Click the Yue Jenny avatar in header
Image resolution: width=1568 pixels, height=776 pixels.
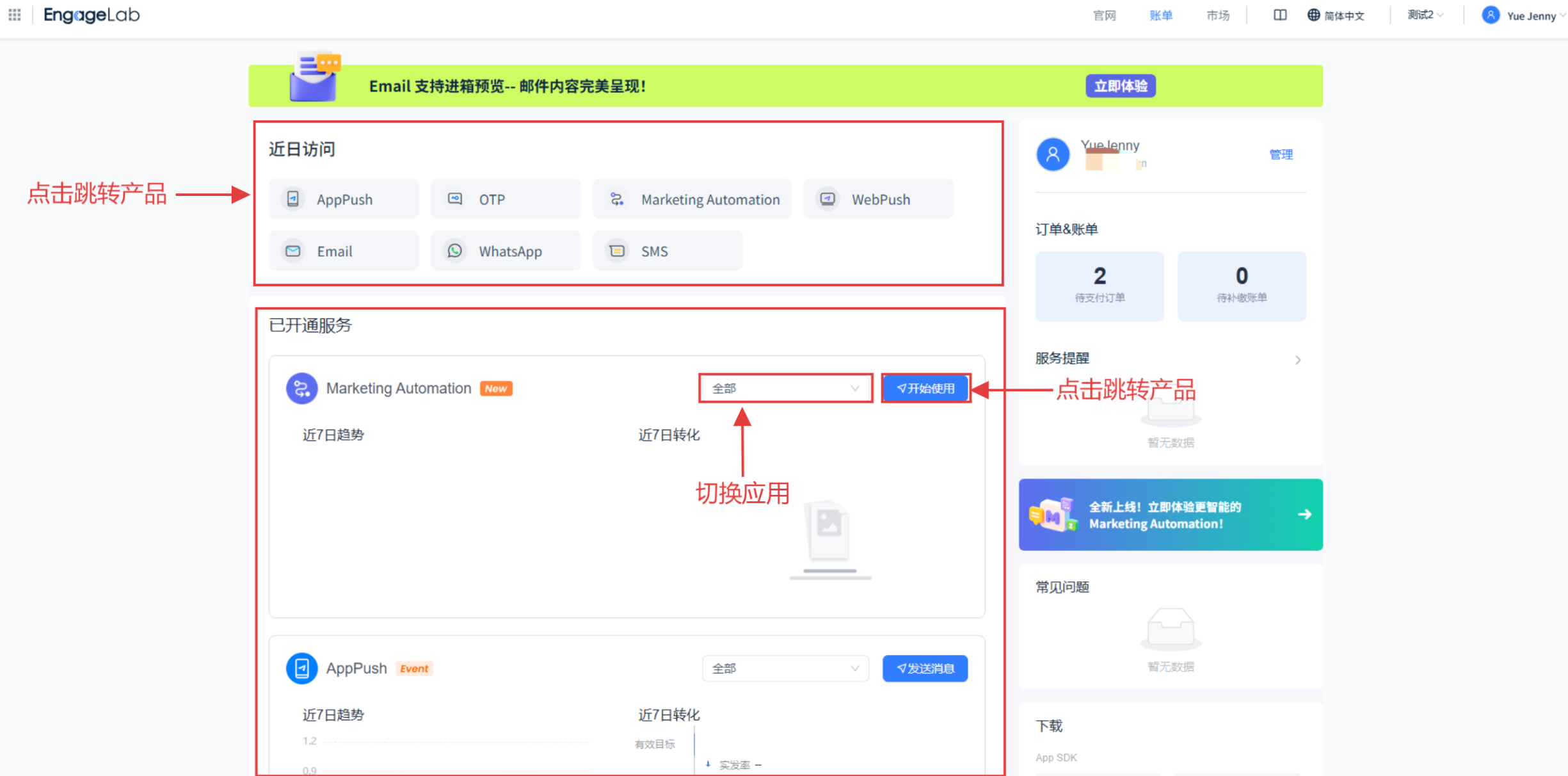[x=1491, y=15]
